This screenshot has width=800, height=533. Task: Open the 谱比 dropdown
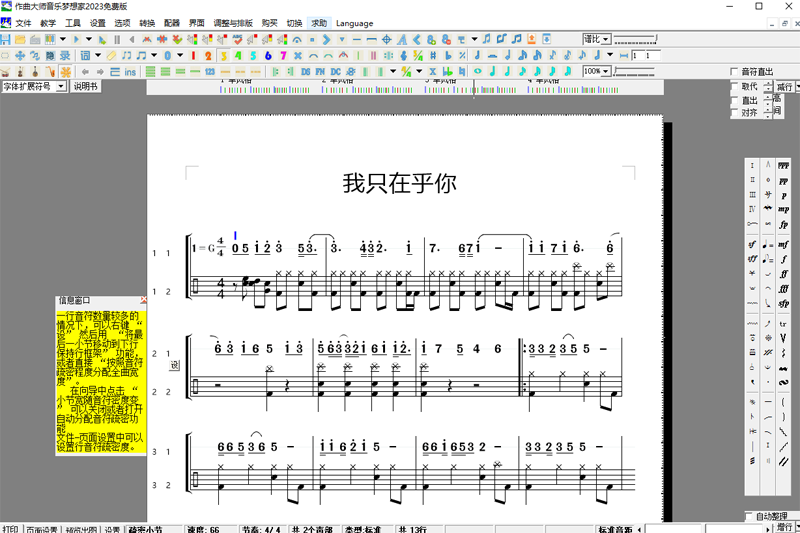tap(597, 39)
